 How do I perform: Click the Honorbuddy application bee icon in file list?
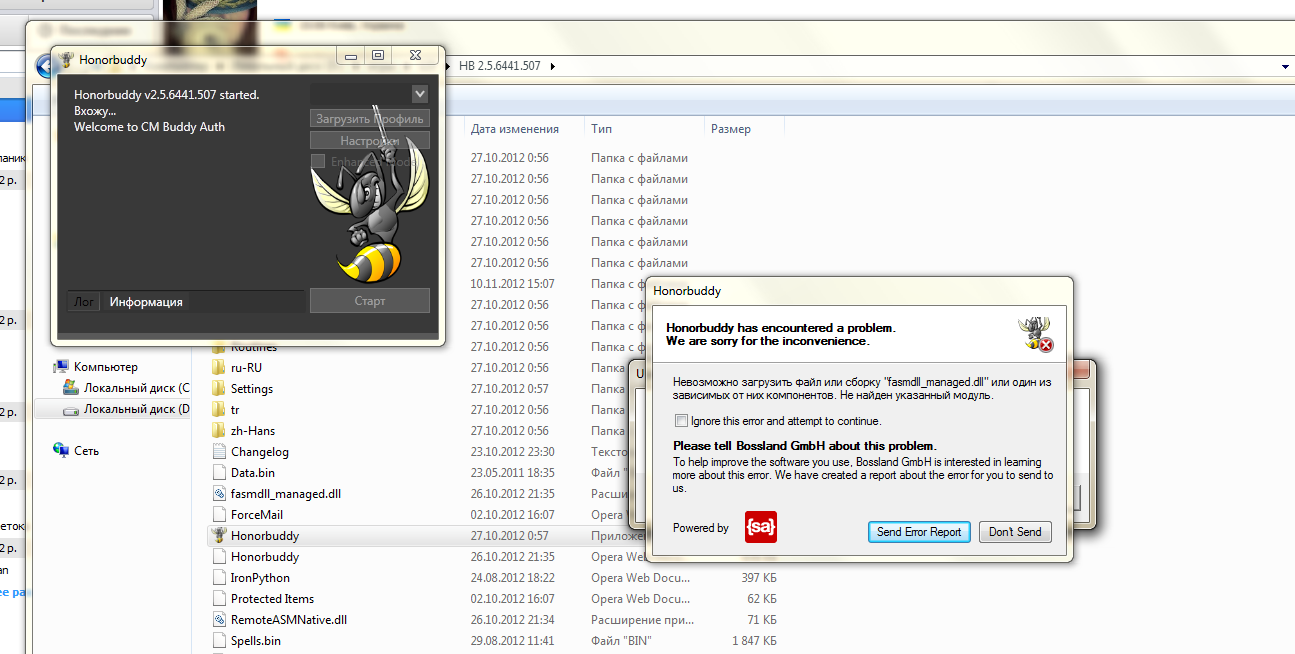pos(219,535)
